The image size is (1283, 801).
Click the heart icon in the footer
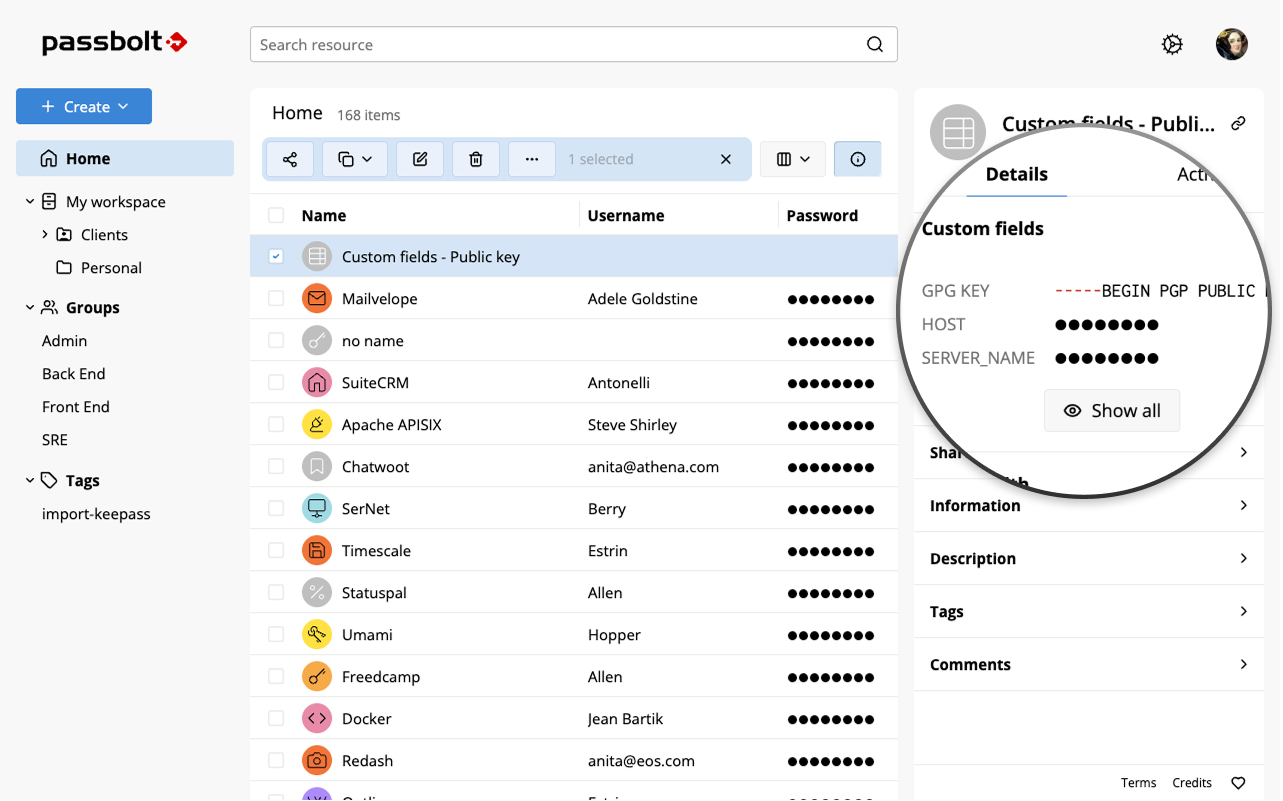point(1238,783)
